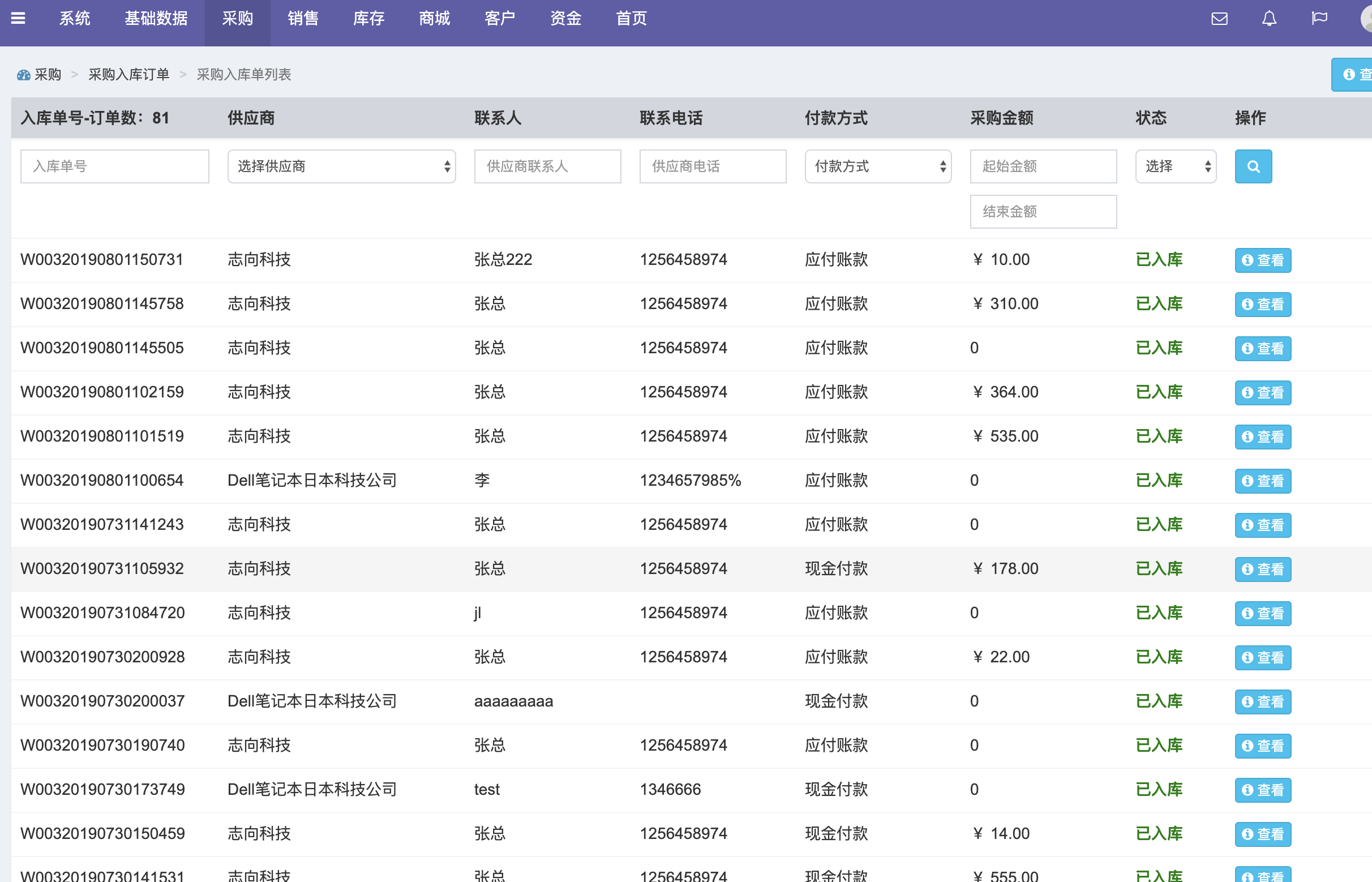Image resolution: width=1372 pixels, height=882 pixels.
Task: View order W00320190801100654
Action: [x=1263, y=481]
